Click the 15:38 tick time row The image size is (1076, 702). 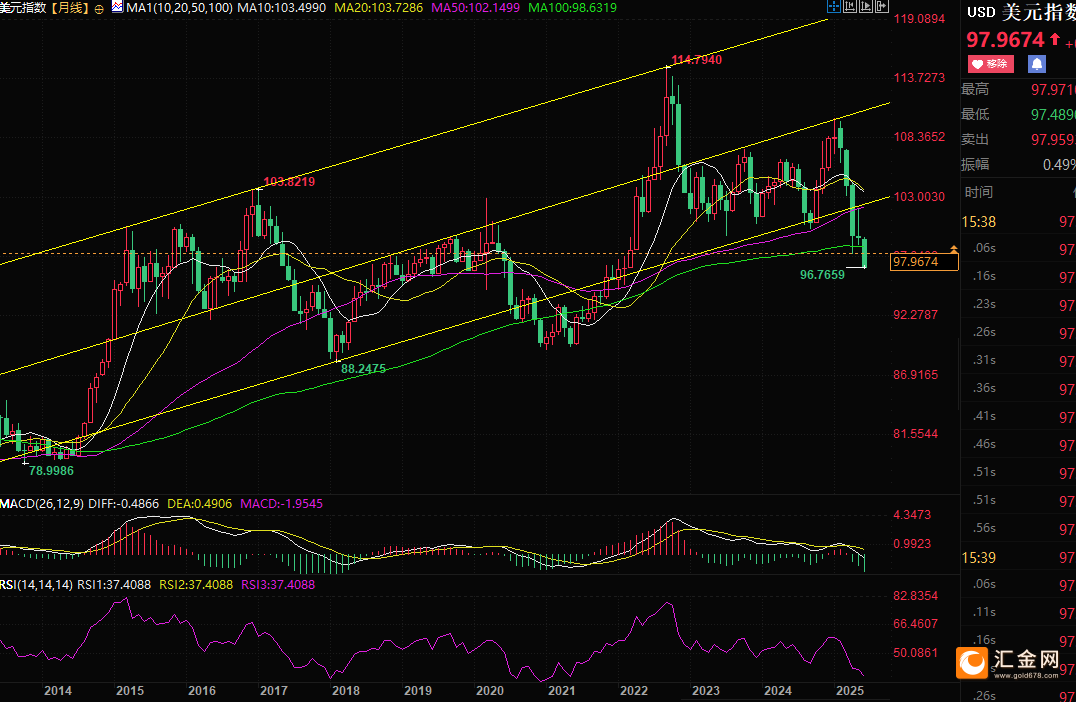pos(1018,222)
